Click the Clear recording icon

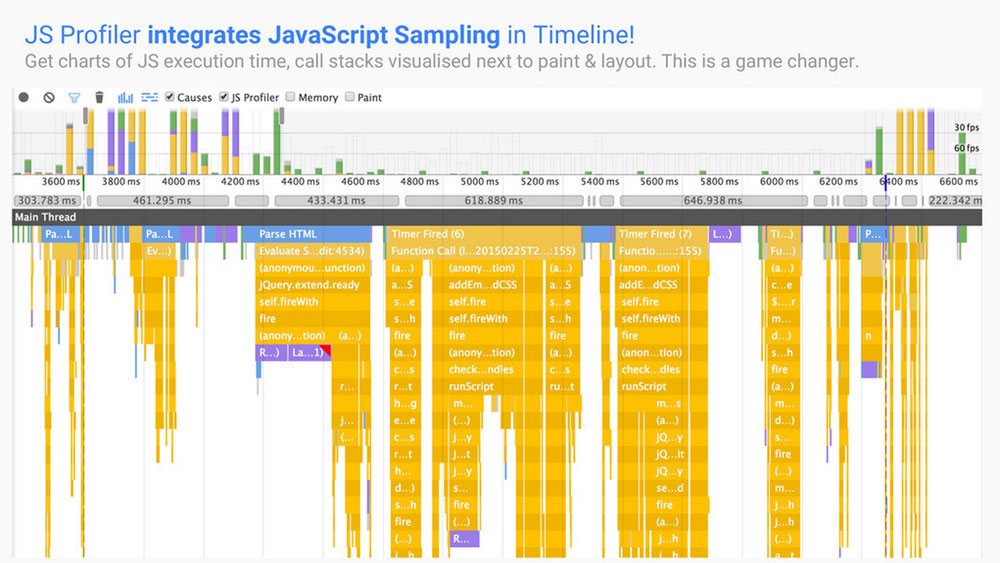click(49, 97)
